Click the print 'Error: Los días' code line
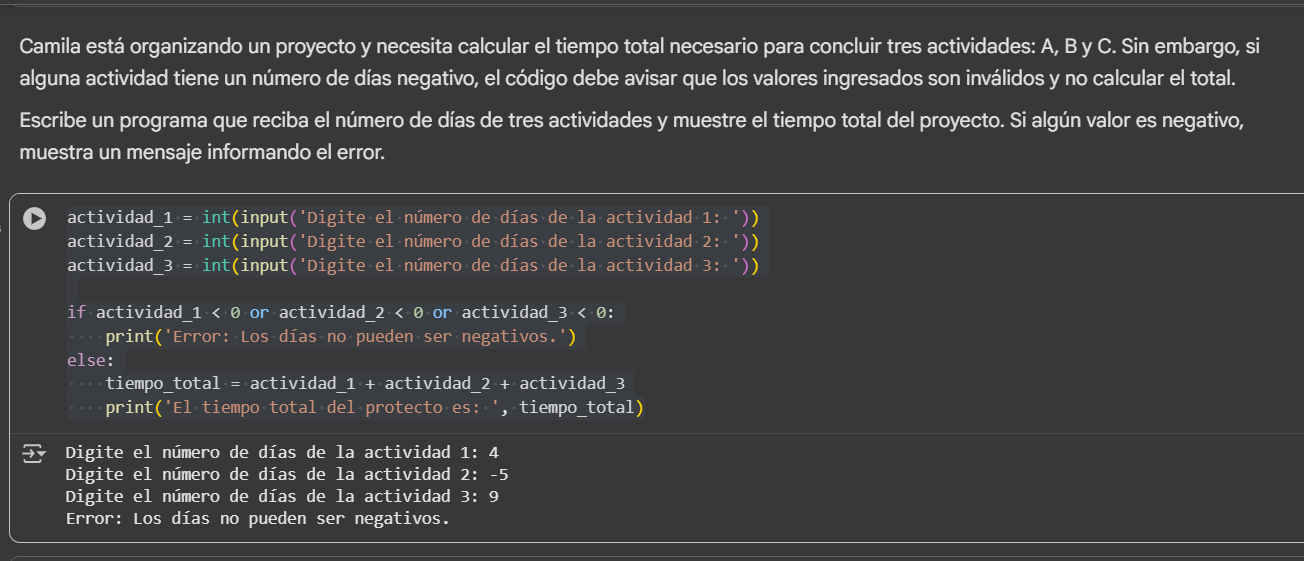This screenshot has width=1304, height=561. coord(340,336)
